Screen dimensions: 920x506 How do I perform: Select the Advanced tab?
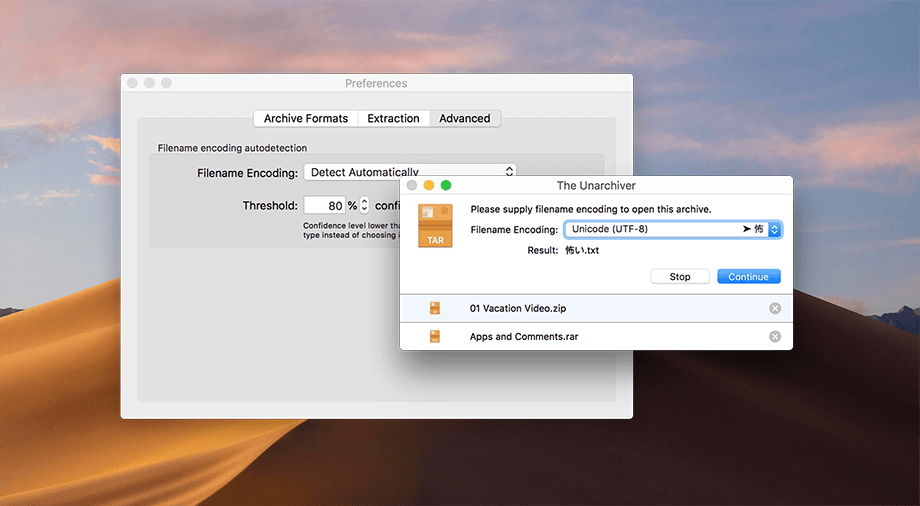coord(465,118)
